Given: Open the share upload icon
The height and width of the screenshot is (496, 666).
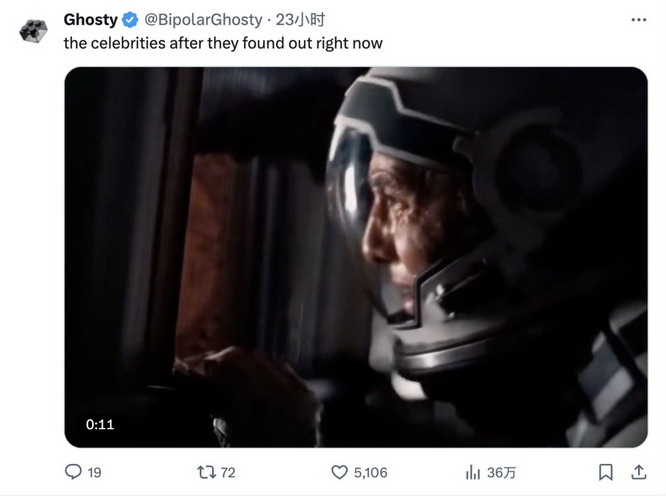Looking at the screenshot, I should (639, 472).
